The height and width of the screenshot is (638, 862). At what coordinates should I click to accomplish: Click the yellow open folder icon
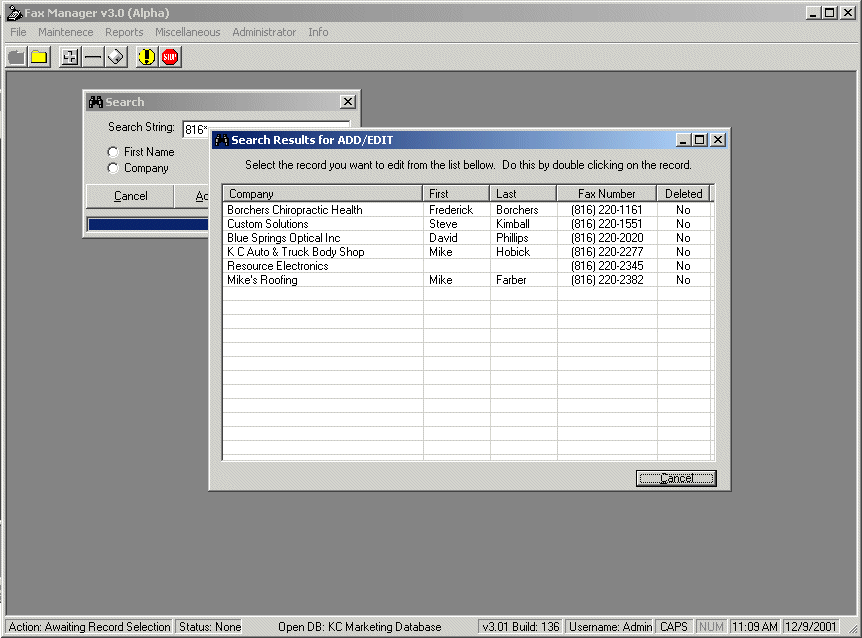tap(39, 57)
